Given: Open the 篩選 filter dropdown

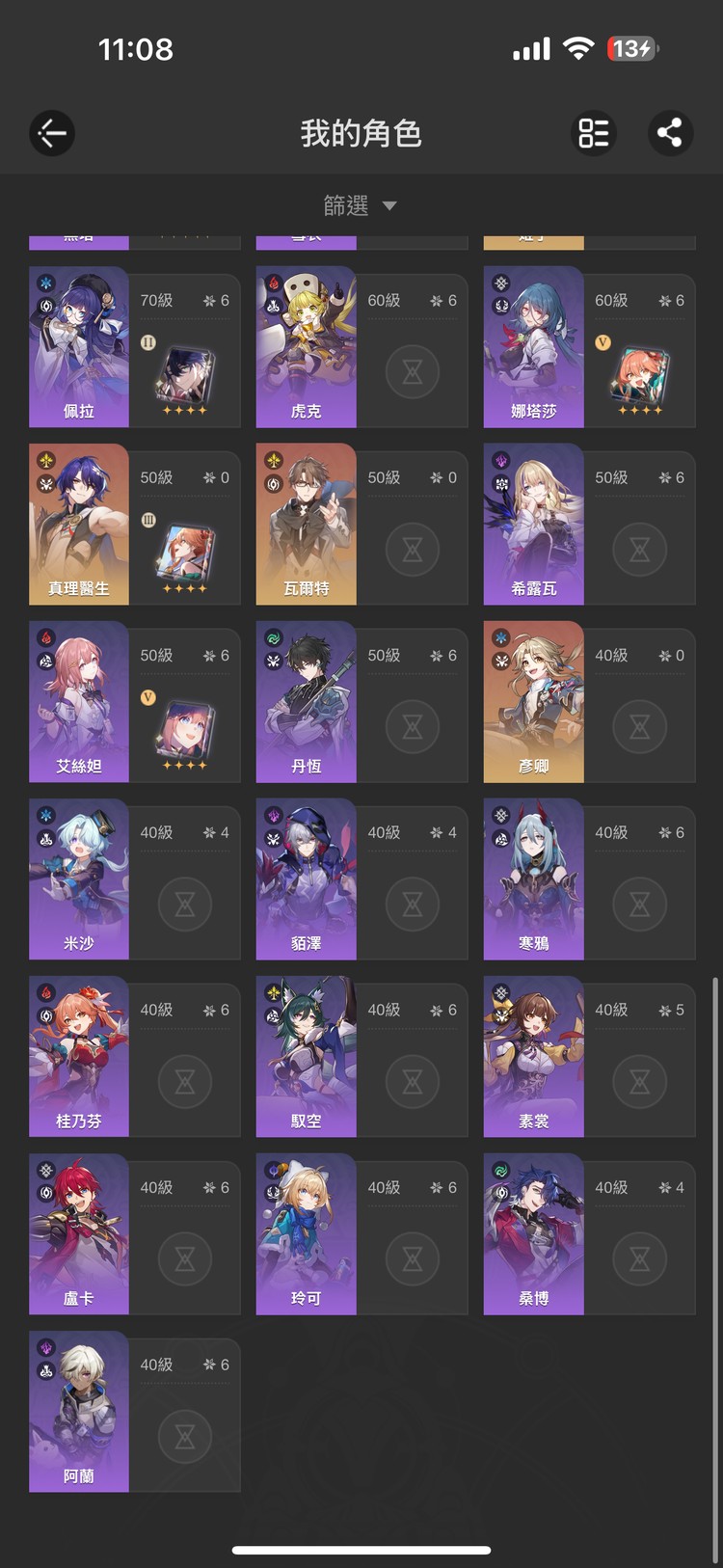Looking at the screenshot, I should 361,205.
